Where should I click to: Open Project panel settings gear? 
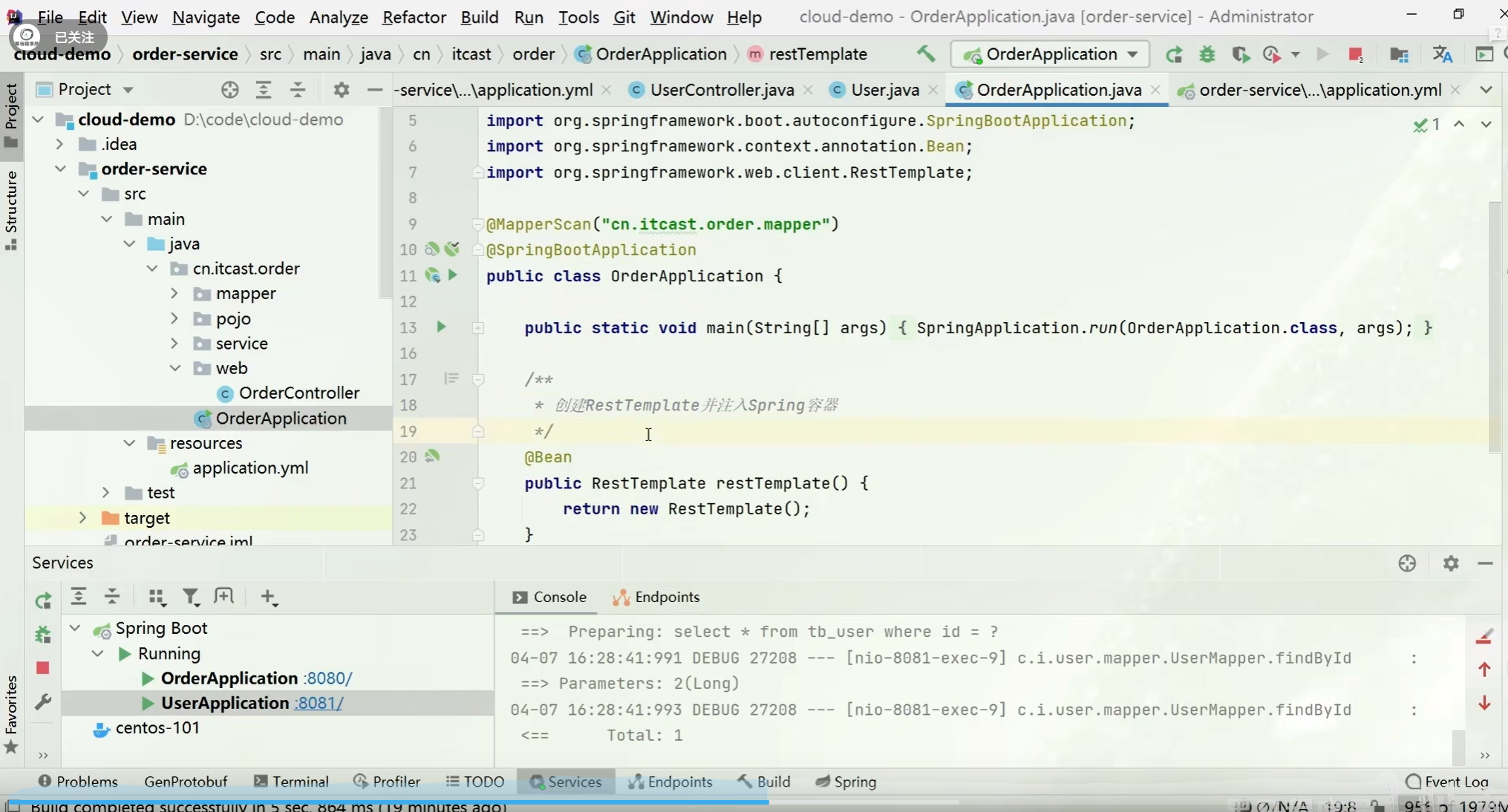pyautogui.click(x=341, y=90)
